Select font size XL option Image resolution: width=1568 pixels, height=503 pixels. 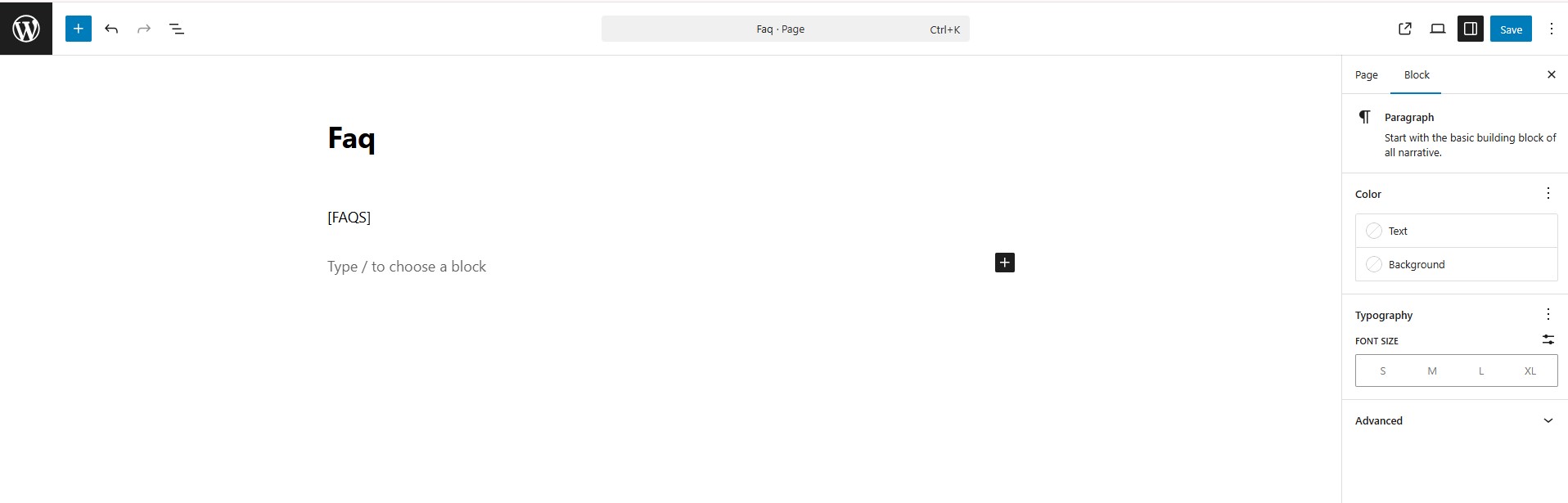tap(1530, 371)
